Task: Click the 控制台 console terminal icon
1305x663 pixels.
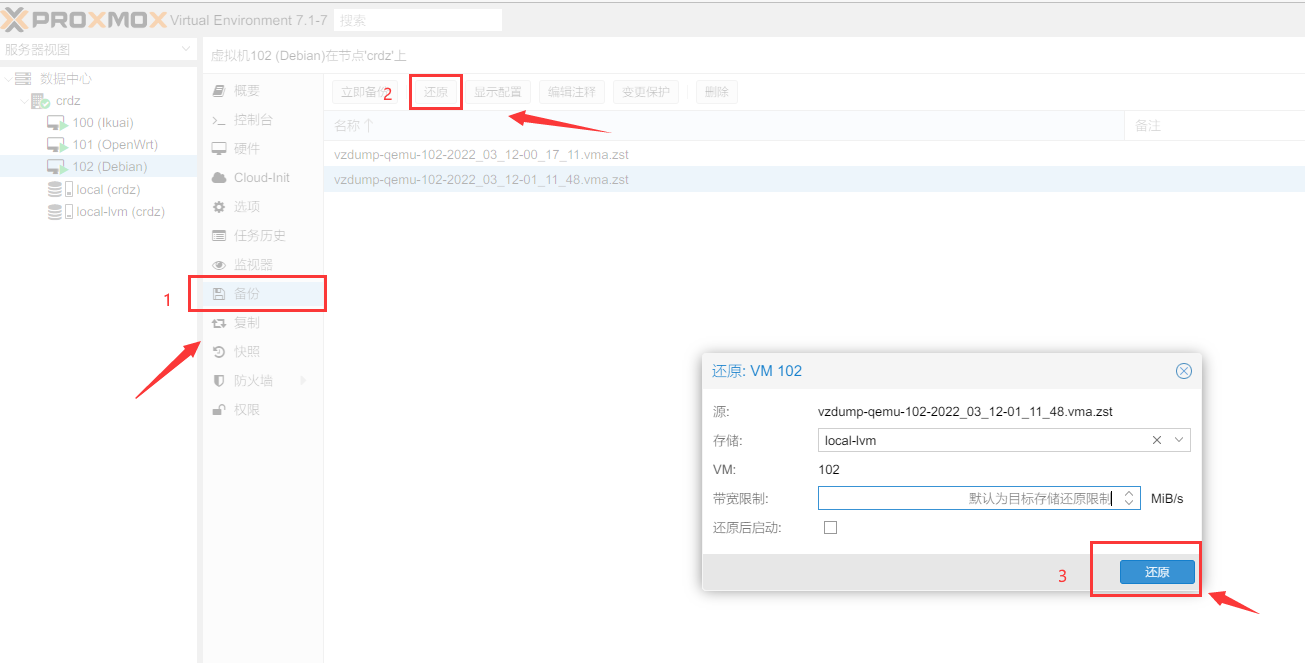Action: pos(218,120)
